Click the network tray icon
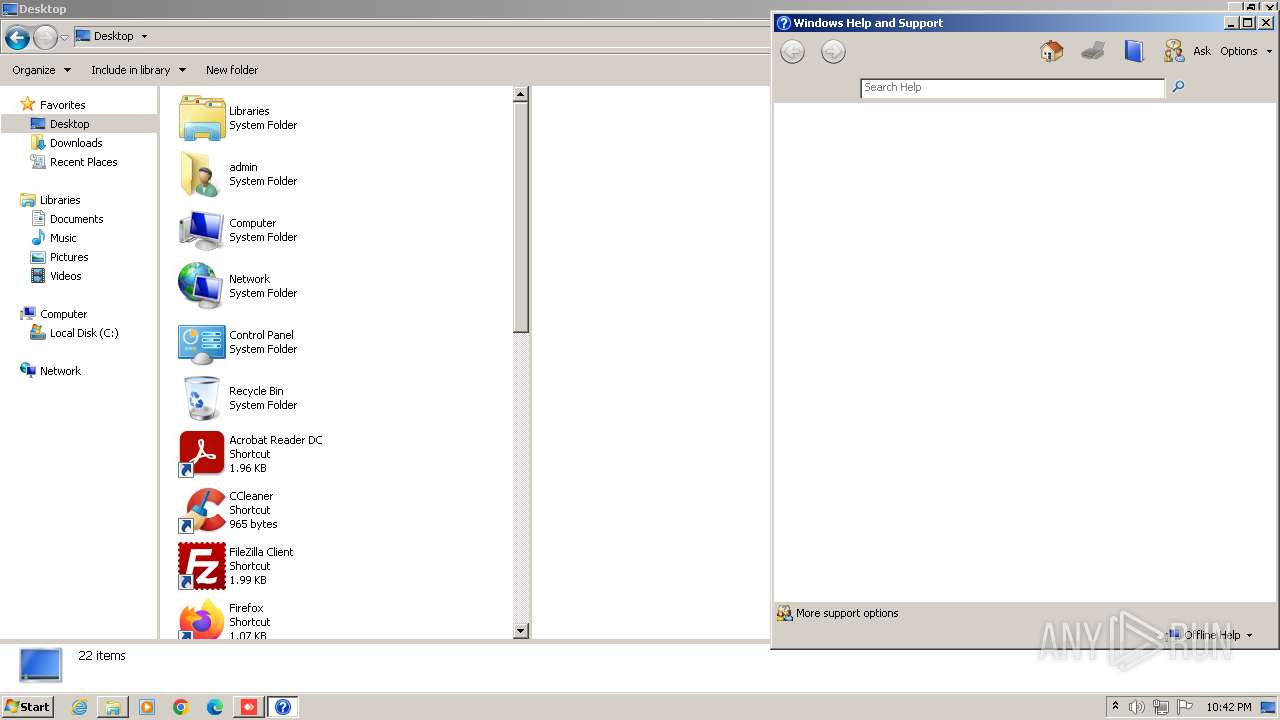Screen dimensions: 1280x720 1161,707
